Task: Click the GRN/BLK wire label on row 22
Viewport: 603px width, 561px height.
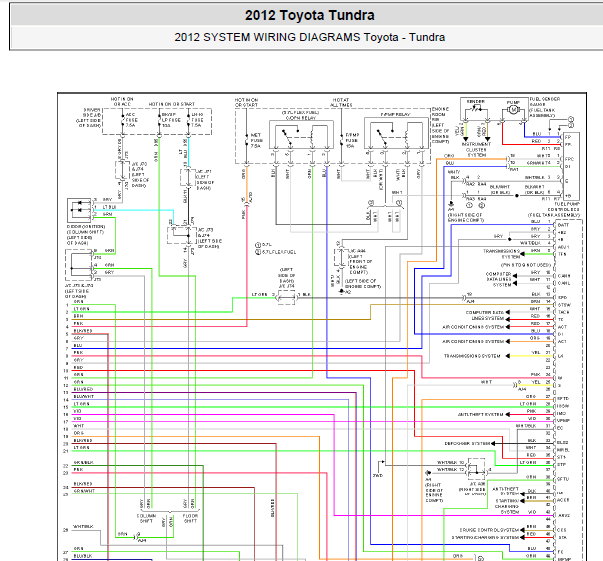Action: [x=83, y=463]
